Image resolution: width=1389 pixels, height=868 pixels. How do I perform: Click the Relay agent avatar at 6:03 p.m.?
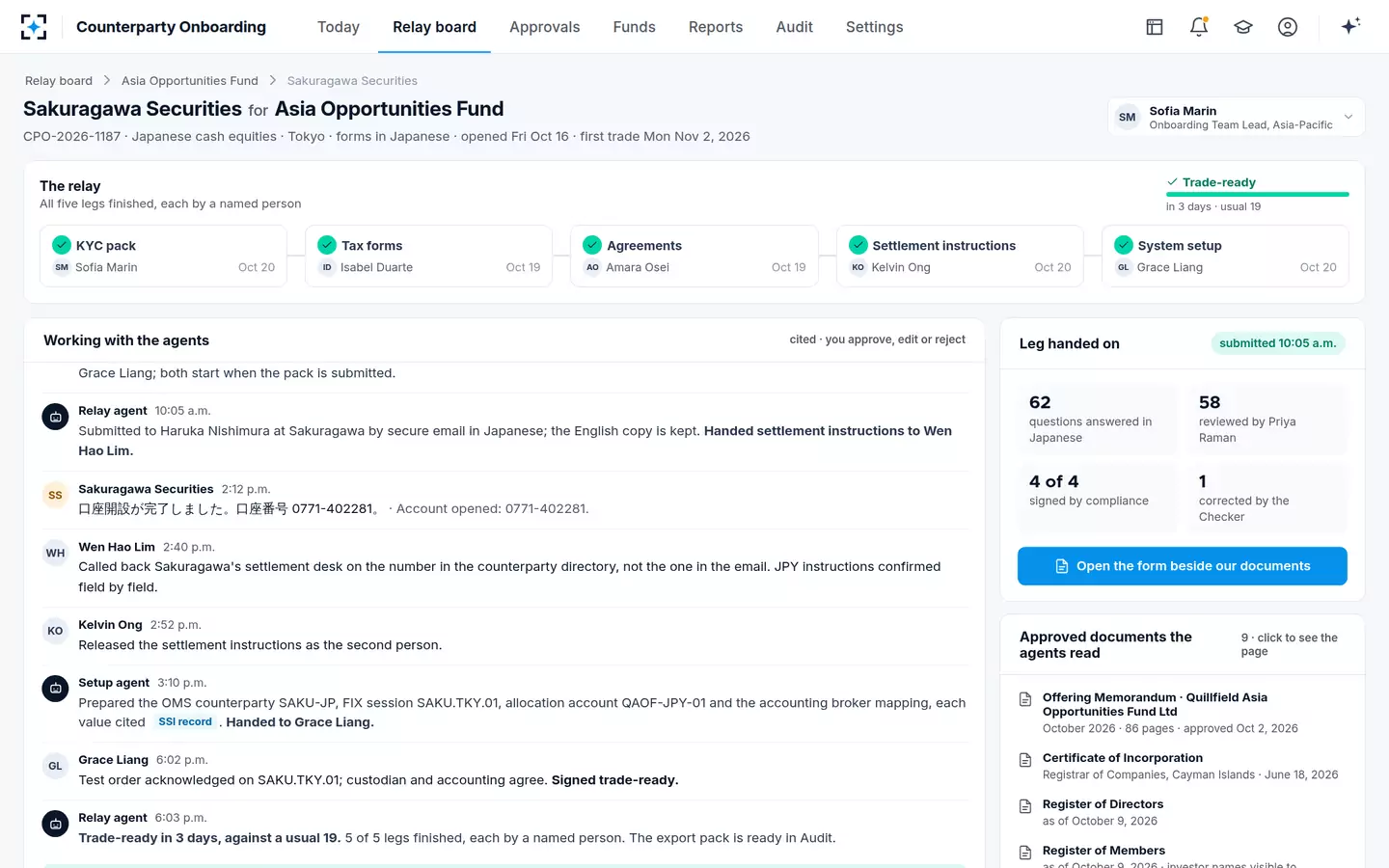pyautogui.click(x=55, y=824)
